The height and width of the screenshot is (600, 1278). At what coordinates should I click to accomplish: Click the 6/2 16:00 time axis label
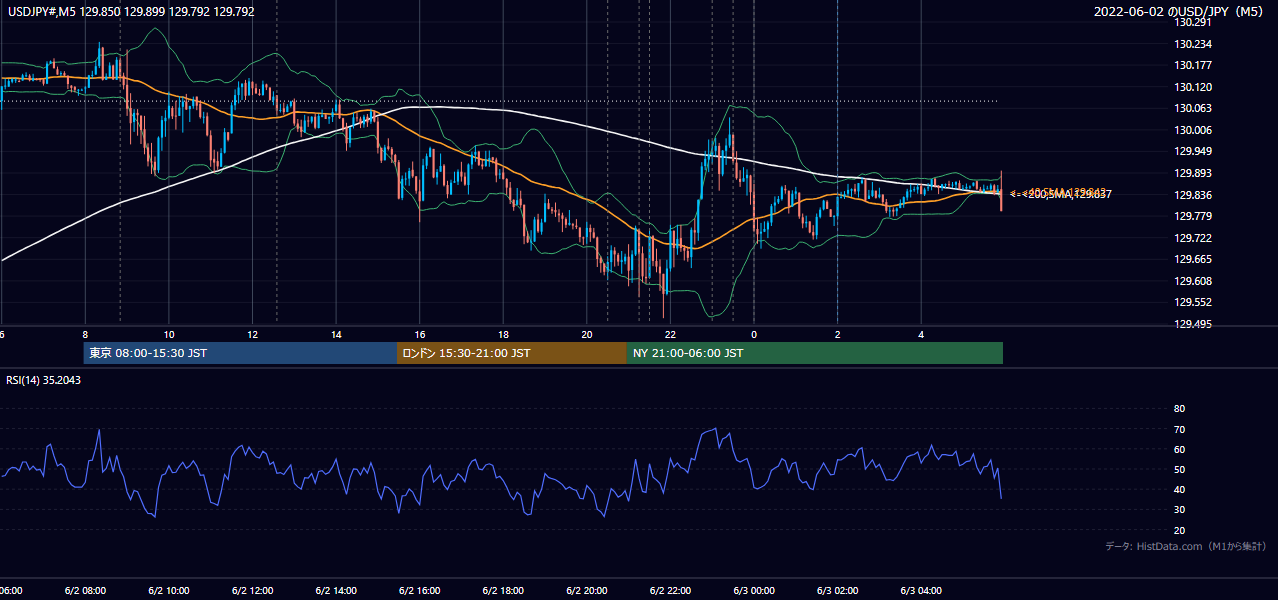[x=419, y=591]
